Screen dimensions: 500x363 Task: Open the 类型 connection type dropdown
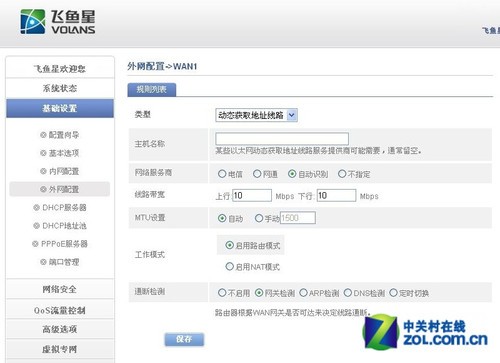pyautogui.click(x=256, y=115)
